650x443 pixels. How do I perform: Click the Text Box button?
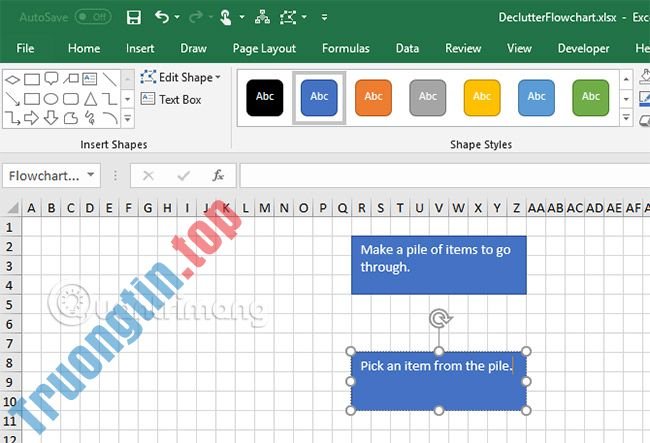click(171, 99)
